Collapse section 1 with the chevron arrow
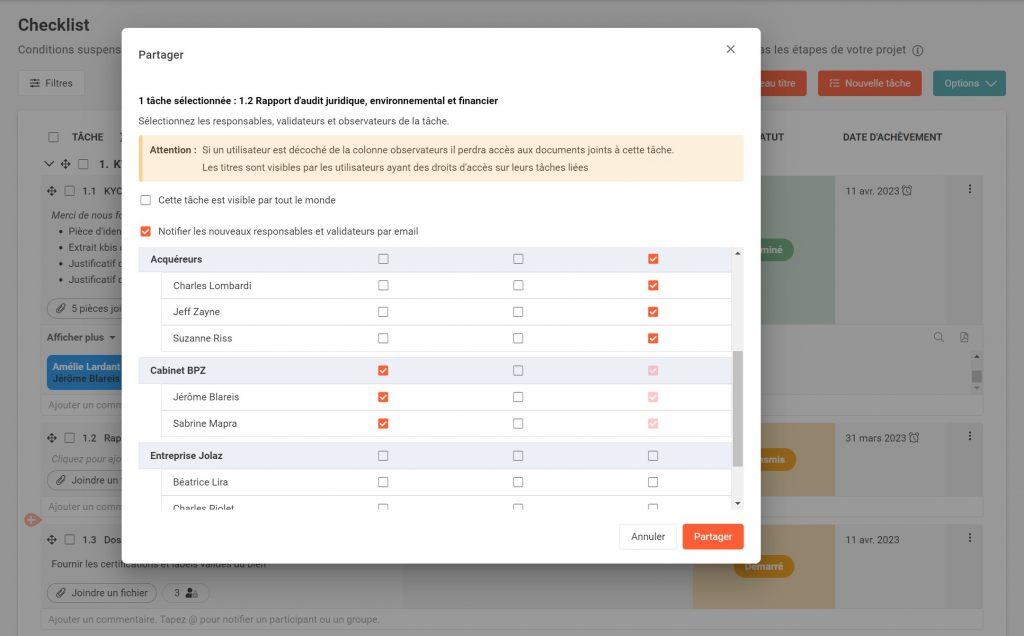The image size is (1024, 636). click(x=49, y=164)
